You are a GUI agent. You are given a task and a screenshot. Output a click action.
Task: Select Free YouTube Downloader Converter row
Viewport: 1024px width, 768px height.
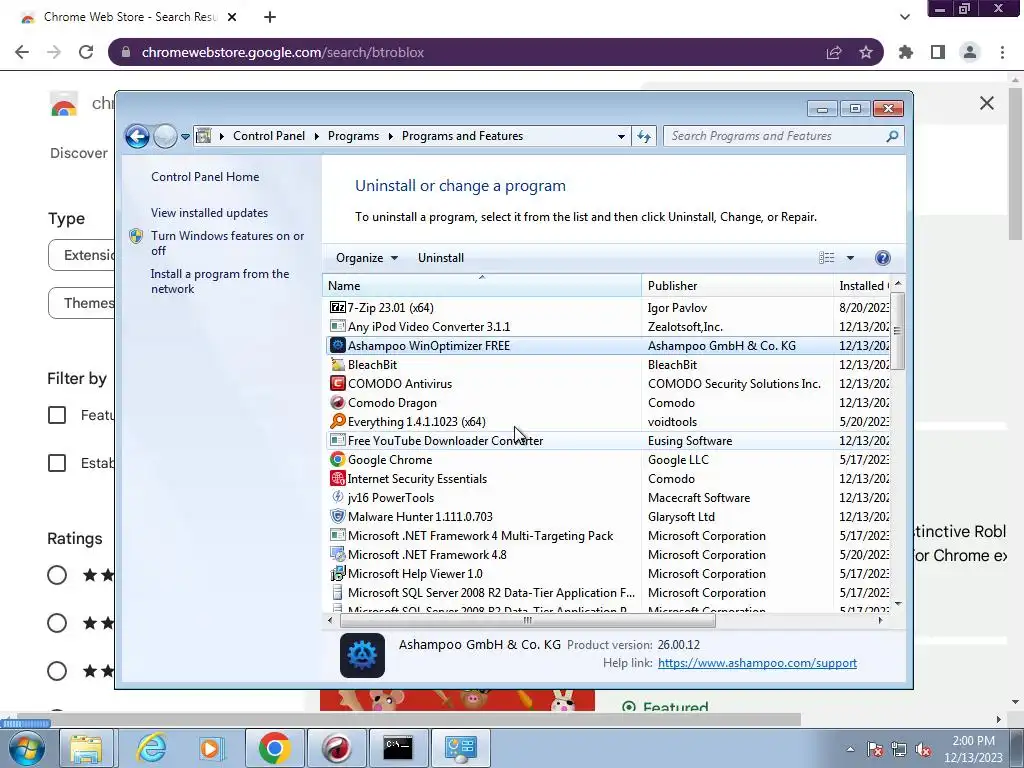coord(607,441)
